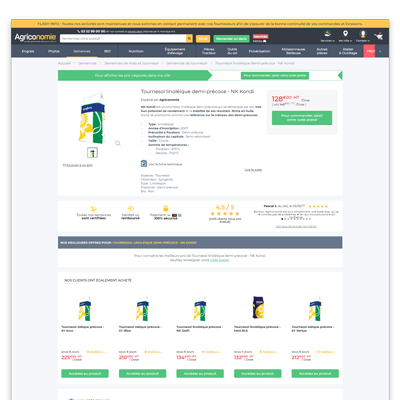Click the red PROMO menu item

click(x=369, y=51)
